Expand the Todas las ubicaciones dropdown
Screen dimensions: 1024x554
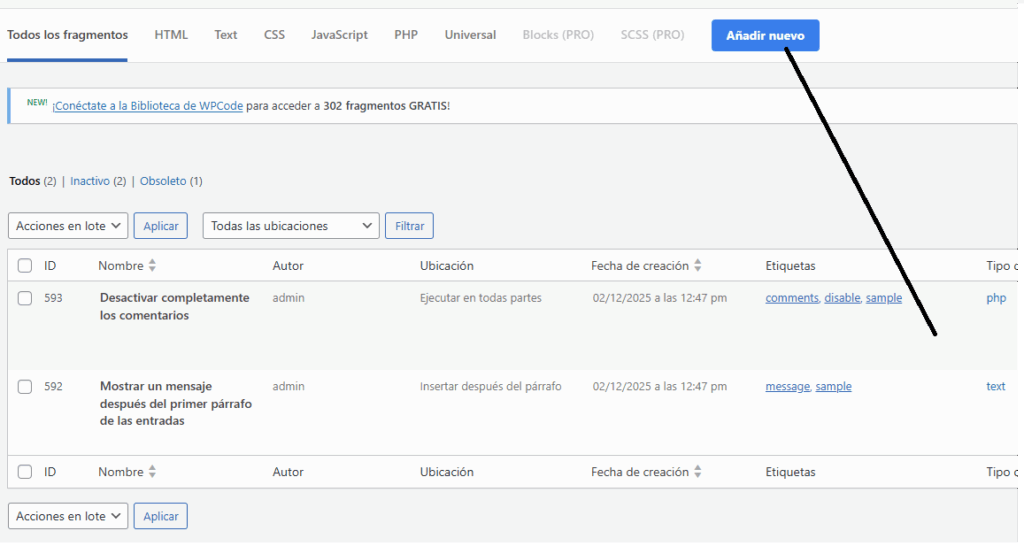coord(290,226)
